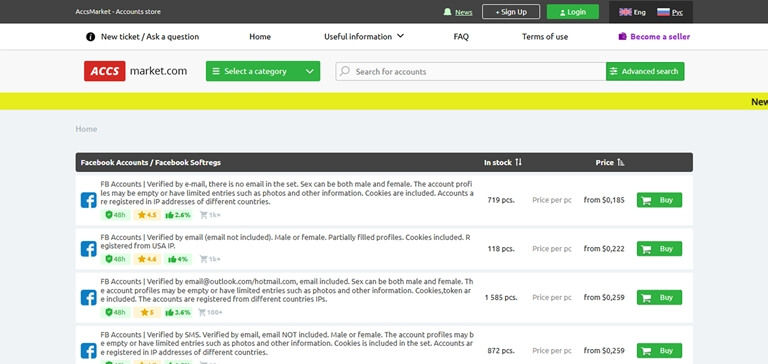768x364 pixels.
Task: Click Facebook icon of 118 pcs. listing
Action: (89, 249)
